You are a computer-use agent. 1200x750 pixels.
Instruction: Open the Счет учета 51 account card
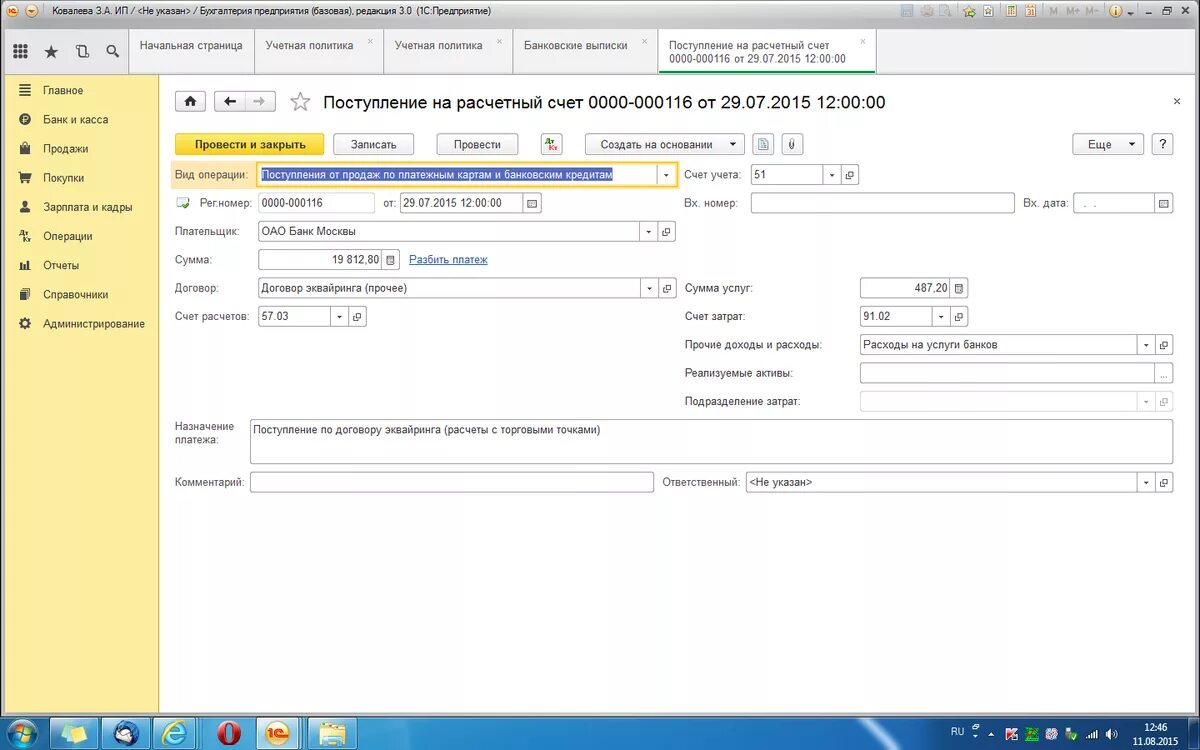[x=850, y=175]
